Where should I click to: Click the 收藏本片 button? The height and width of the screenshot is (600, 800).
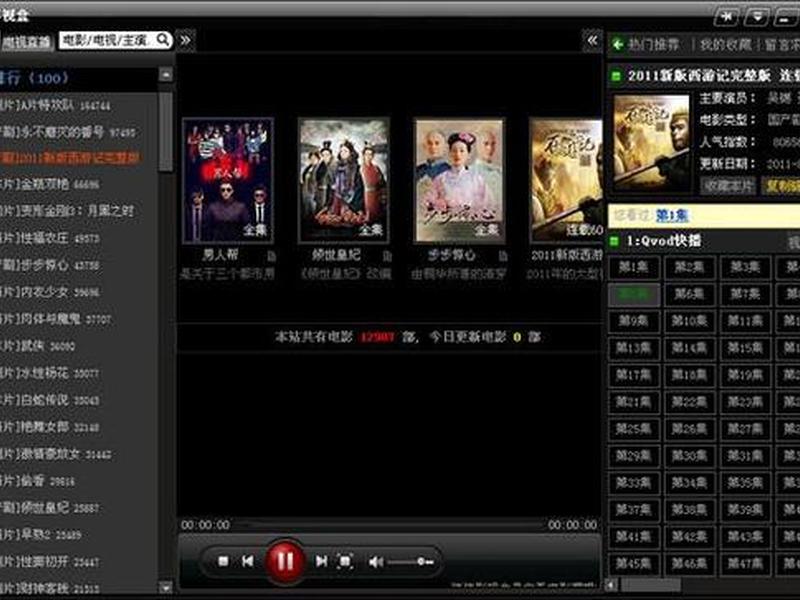pos(728,186)
